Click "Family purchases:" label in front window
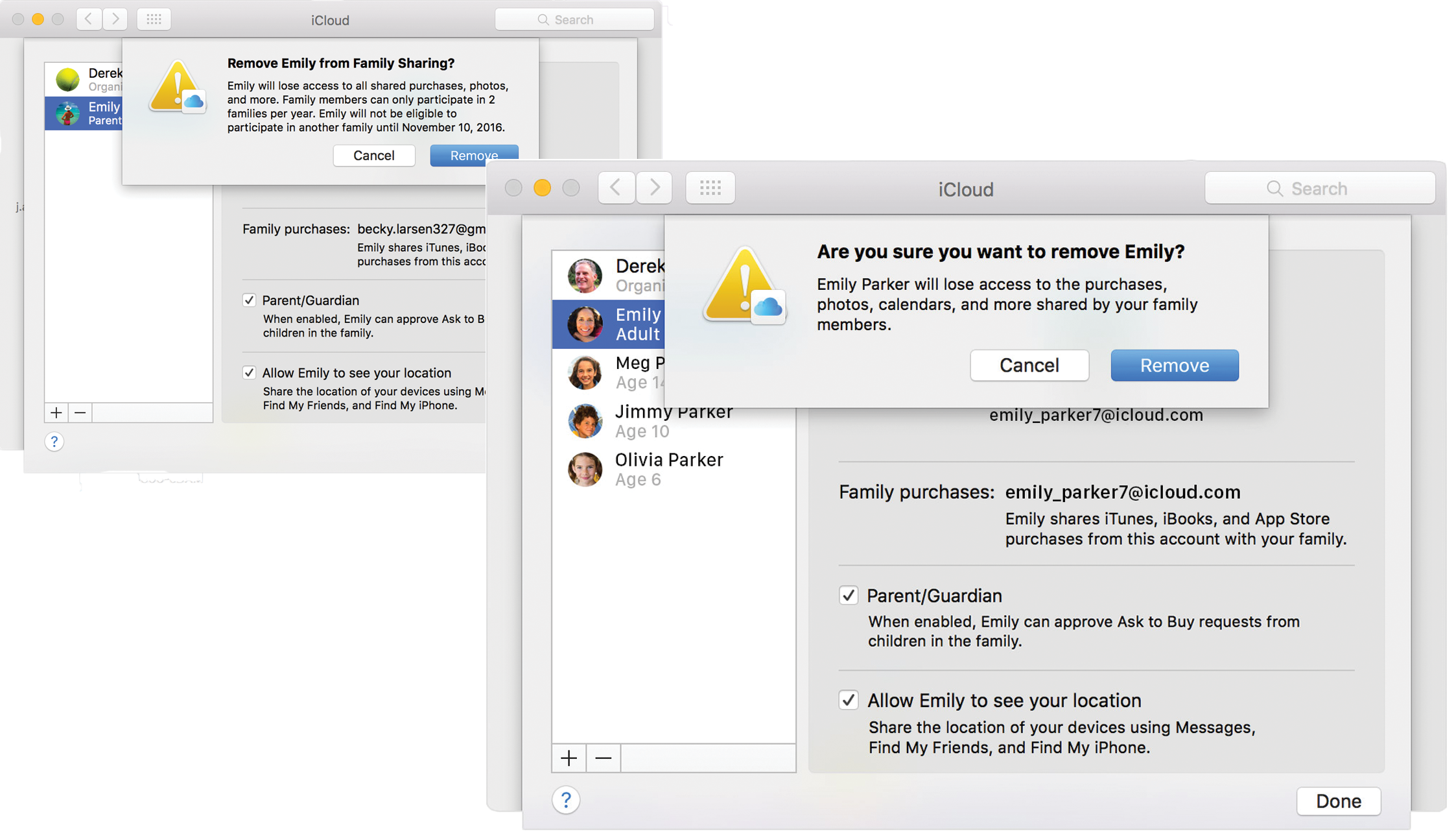The height and width of the screenshot is (838, 1456). (x=916, y=492)
